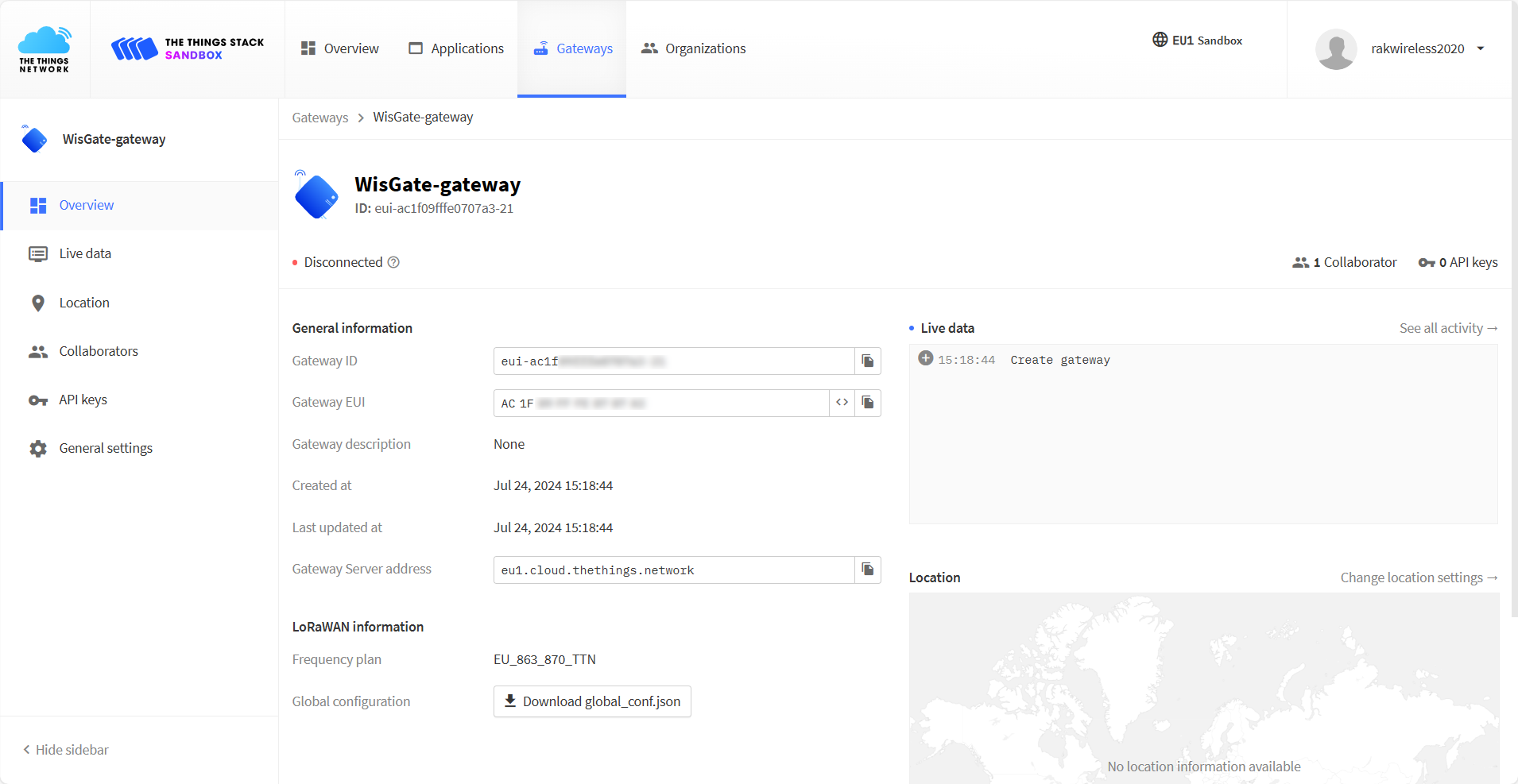The height and width of the screenshot is (784, 1518).
Task: Select the Gateways tab
Action: pyautogui.click(x=572, y=48)
